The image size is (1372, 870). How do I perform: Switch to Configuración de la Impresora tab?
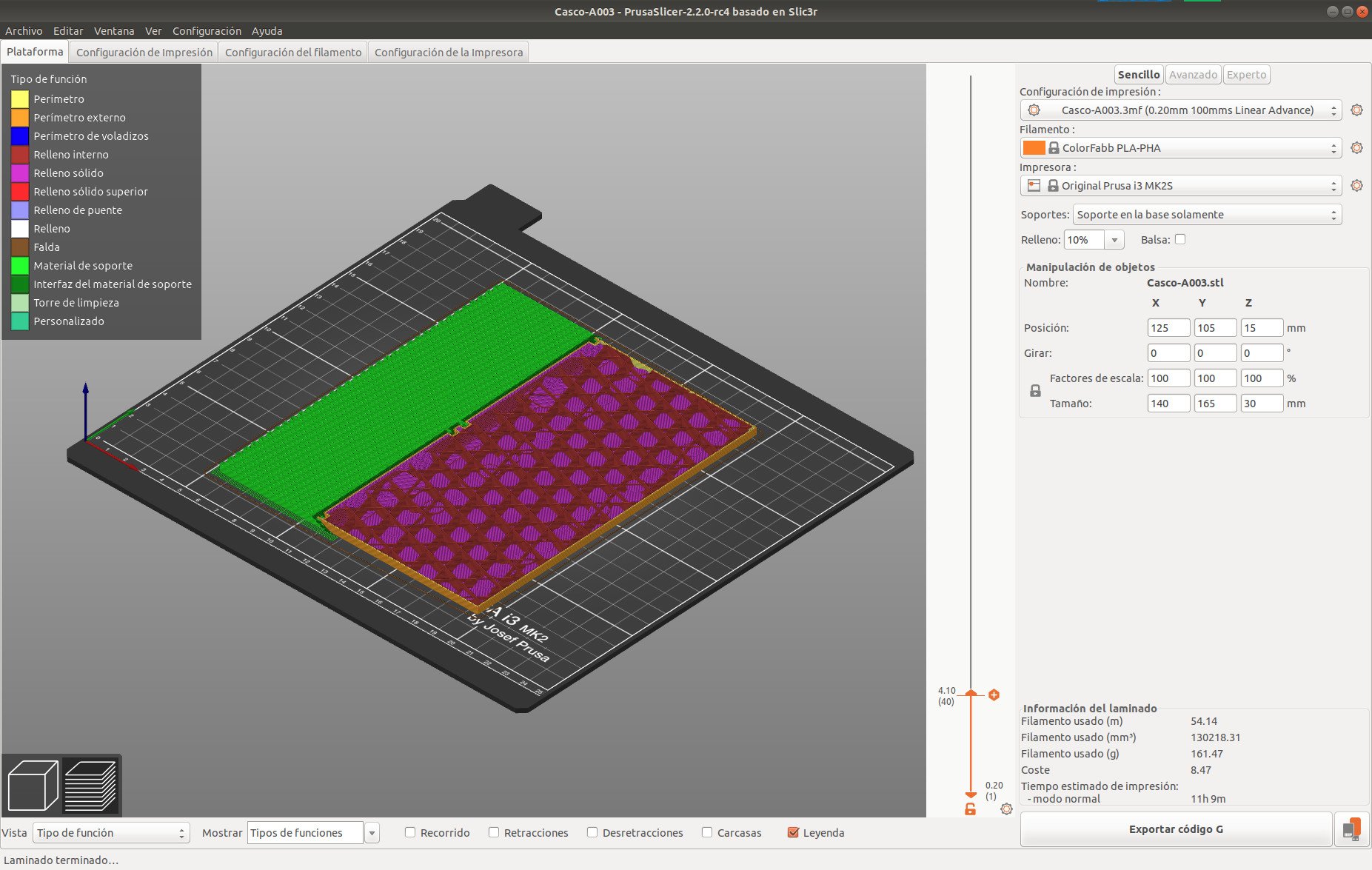(449, 52)
